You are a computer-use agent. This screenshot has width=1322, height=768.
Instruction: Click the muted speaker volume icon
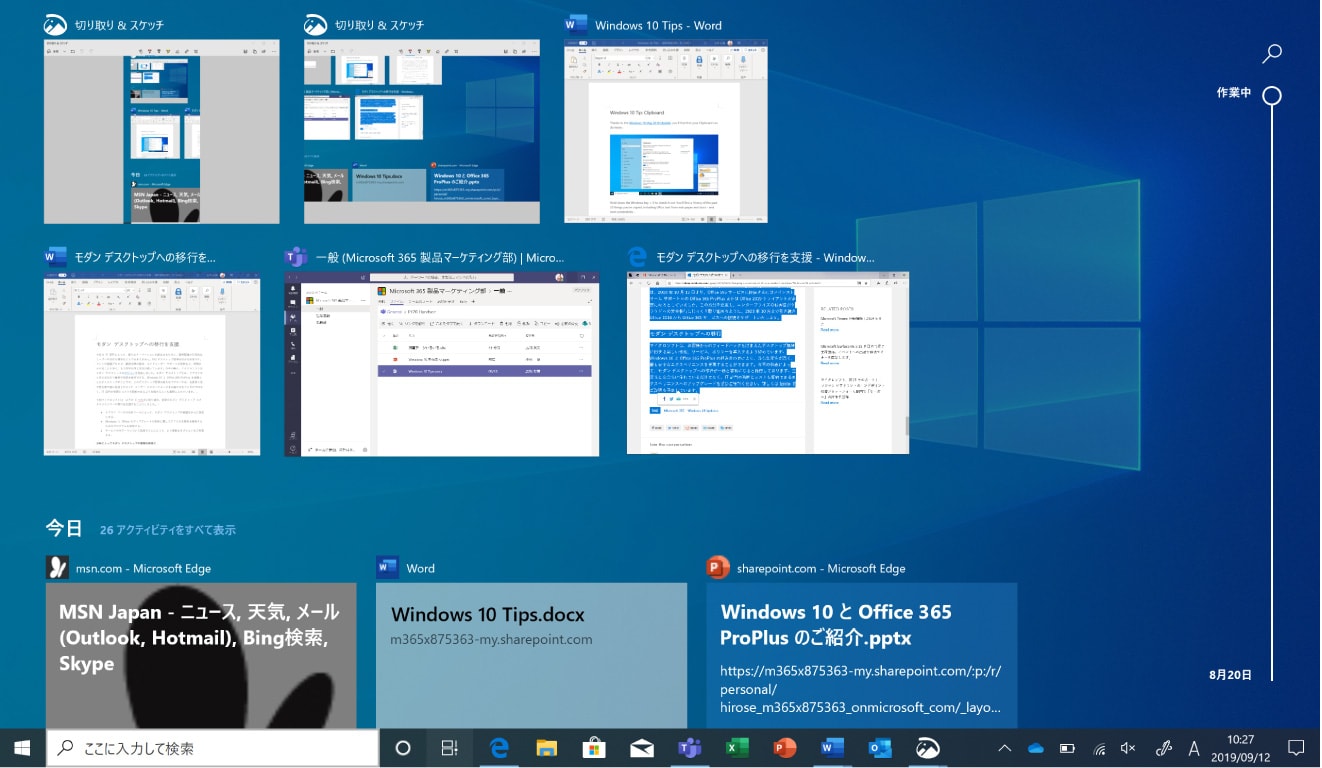coord(1129,748)
